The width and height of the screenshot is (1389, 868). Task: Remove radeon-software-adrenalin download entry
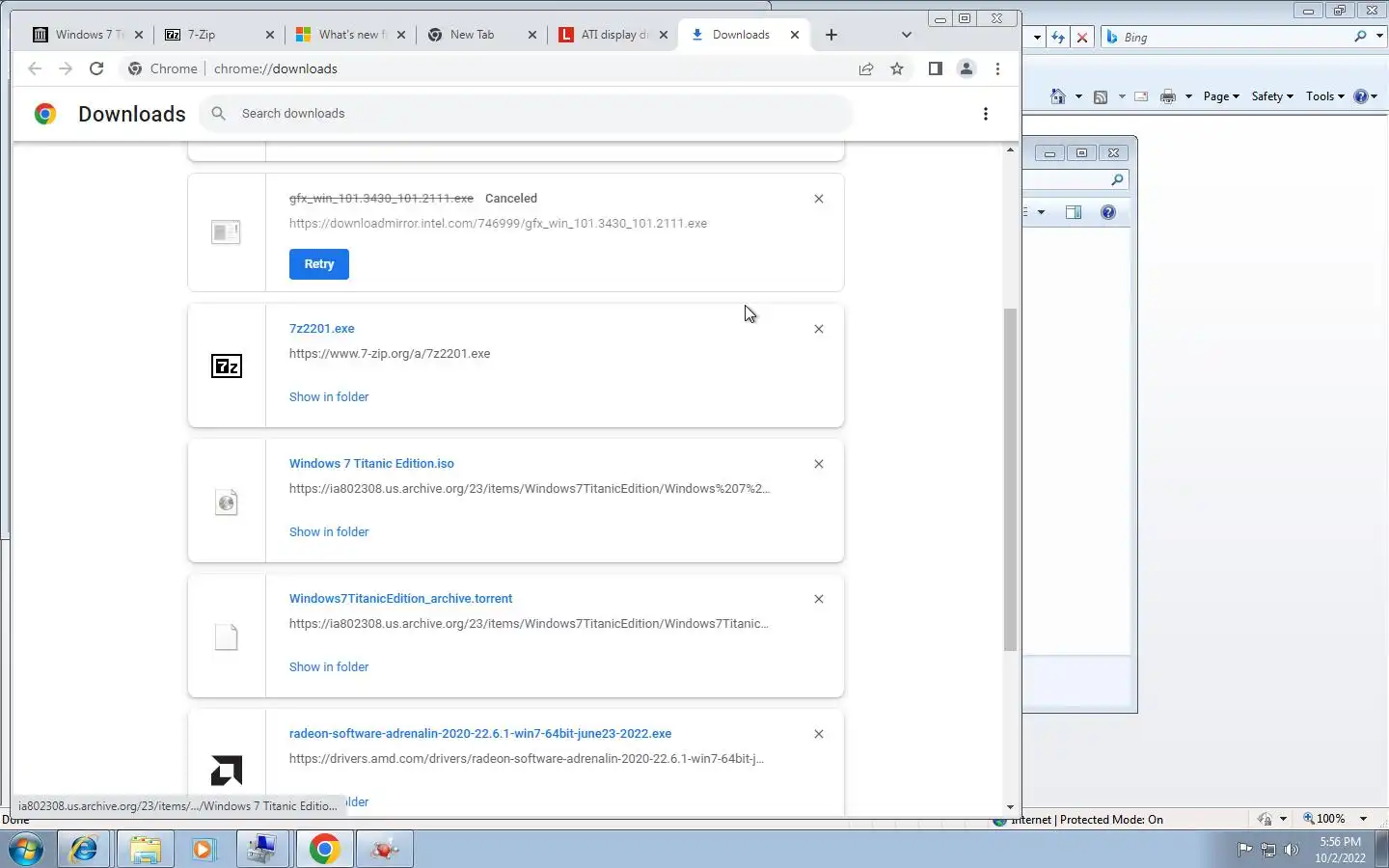[819, 734]
